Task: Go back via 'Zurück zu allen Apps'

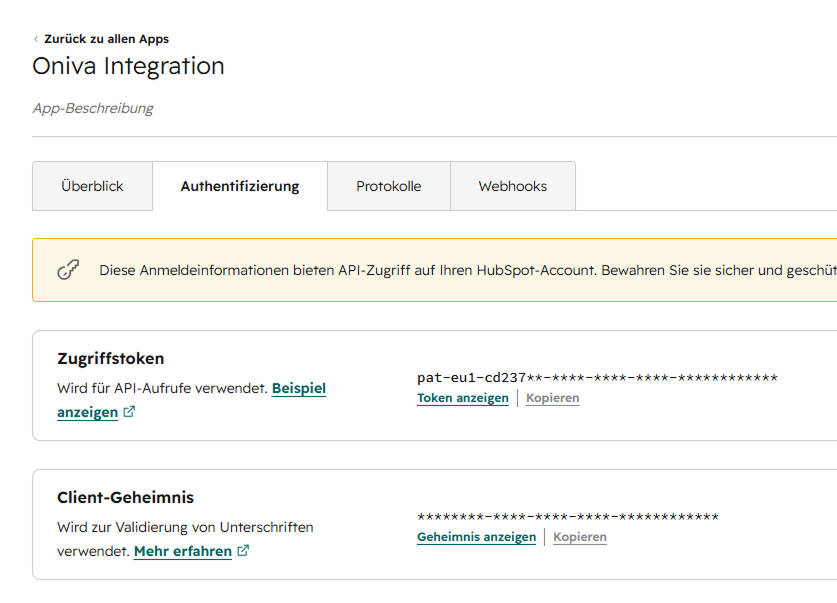Action: [106, 39]
